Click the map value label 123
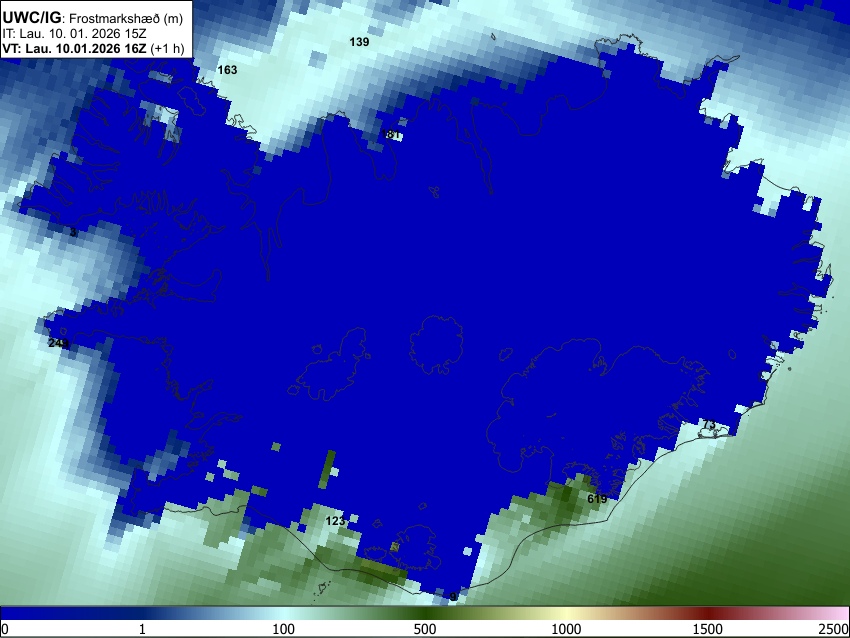Image resolution: width=850 pixels, height=638 pixels. tap(335, 521)
